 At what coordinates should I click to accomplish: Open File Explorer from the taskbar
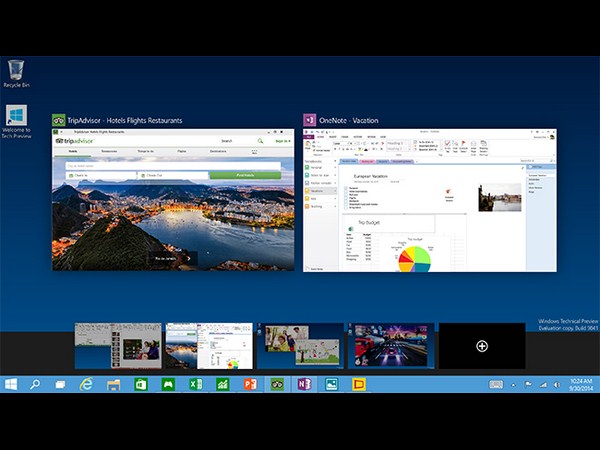[x=114, y=384]
